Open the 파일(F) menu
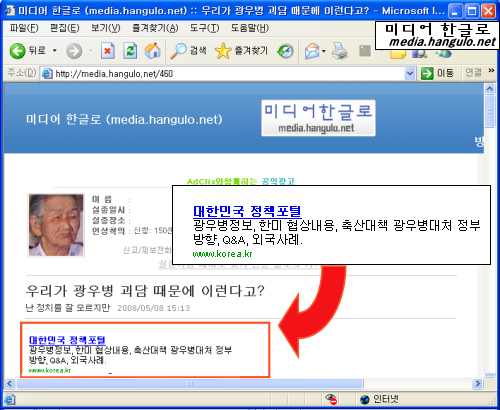The image size is (500, 410). [24, 28]
